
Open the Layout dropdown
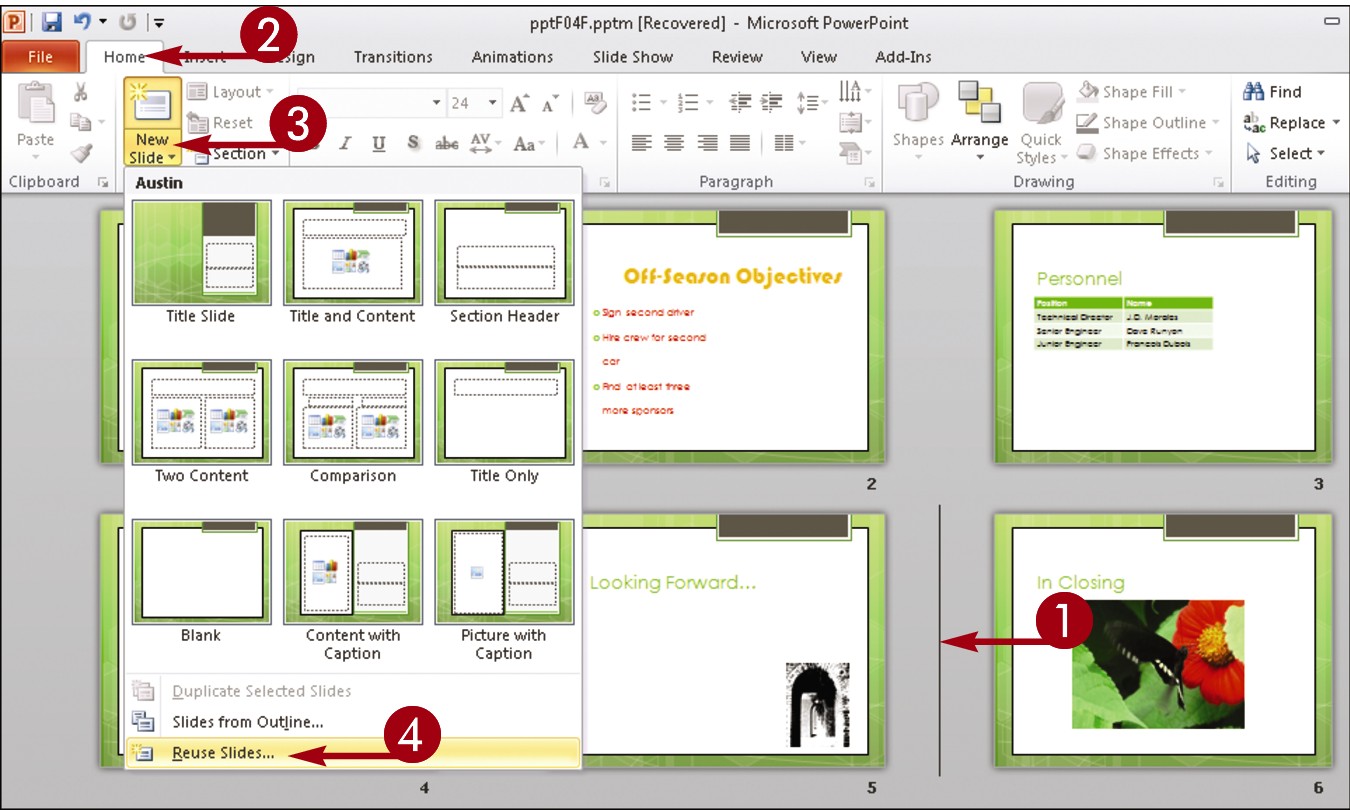point(229,91)
